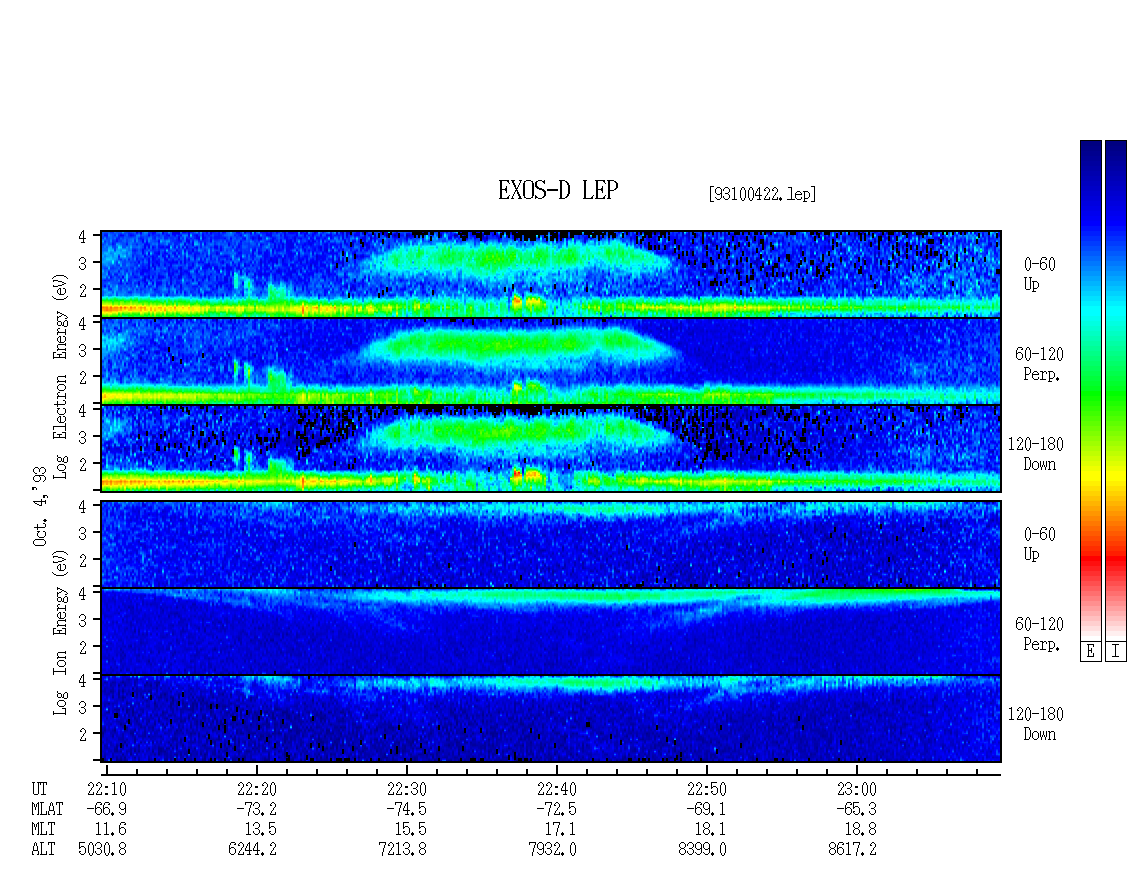
Task: Click the MLT value 15.5
Action: point(410,830)
